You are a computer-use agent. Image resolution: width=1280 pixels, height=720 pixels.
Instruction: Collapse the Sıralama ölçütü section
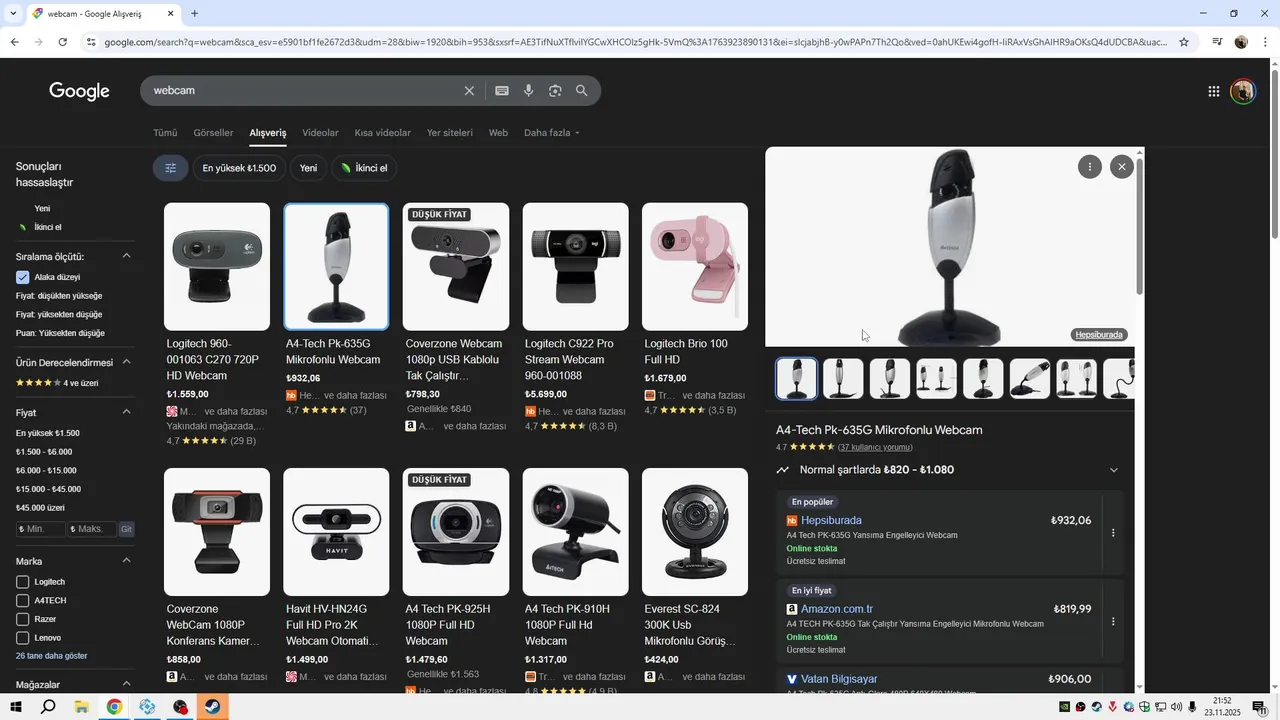(127, 257)
